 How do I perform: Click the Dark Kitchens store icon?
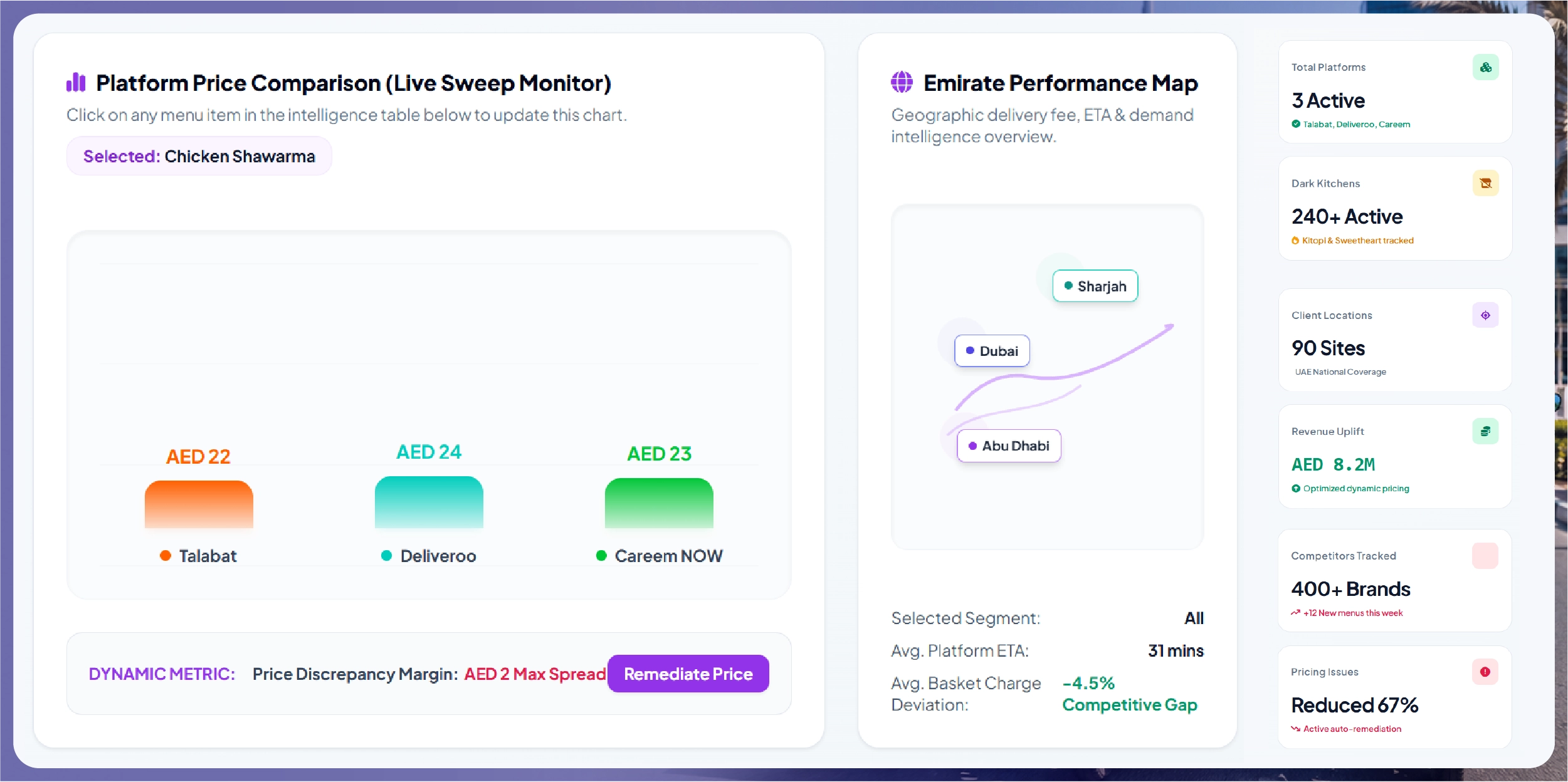click(1485, 183)
